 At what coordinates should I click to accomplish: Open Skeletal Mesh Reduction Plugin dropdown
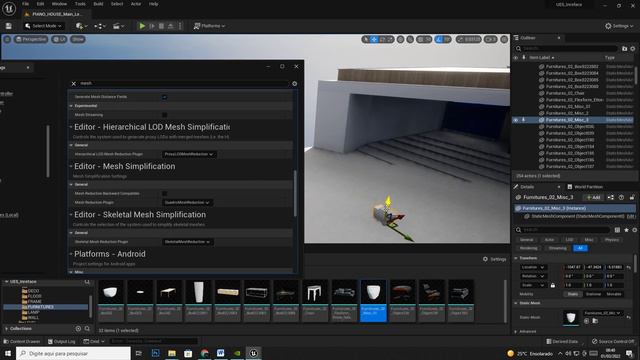pos(187,242)
